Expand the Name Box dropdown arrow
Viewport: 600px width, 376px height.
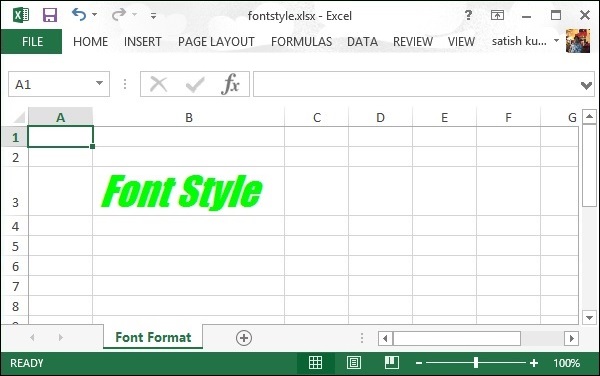(99, 83)
